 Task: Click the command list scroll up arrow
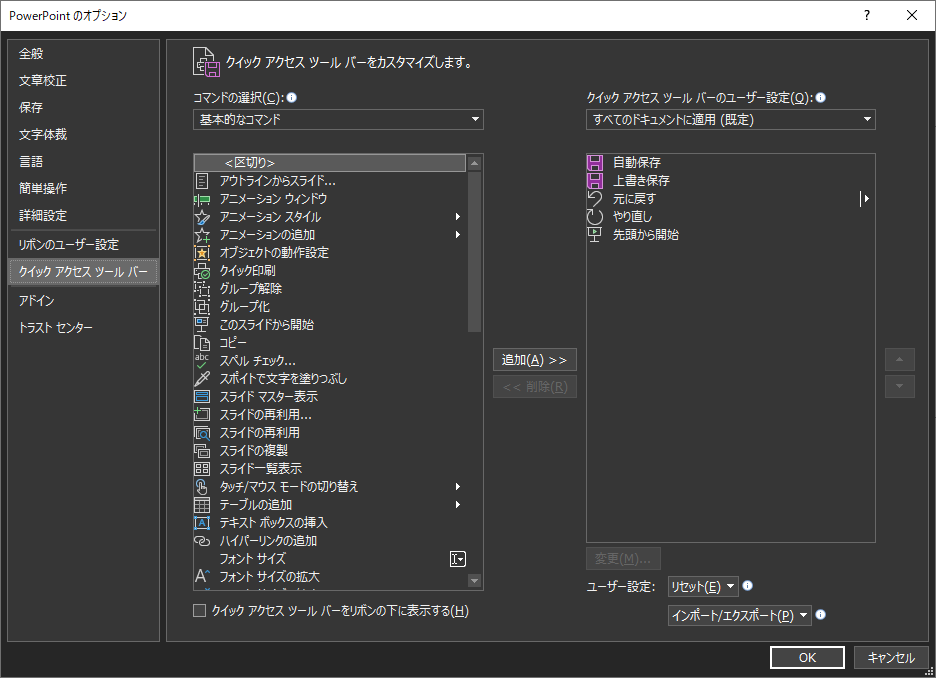475,164
